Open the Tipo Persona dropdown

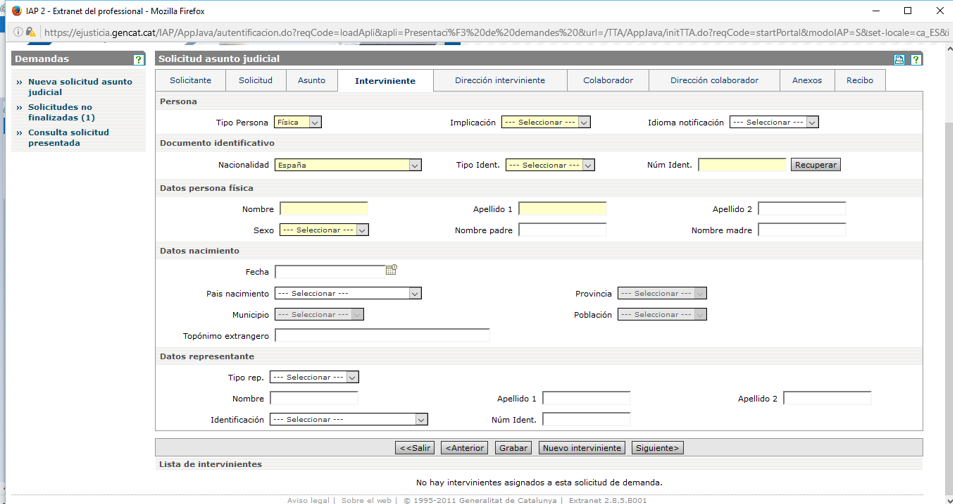pyautogui.click(x=298, y=122)
